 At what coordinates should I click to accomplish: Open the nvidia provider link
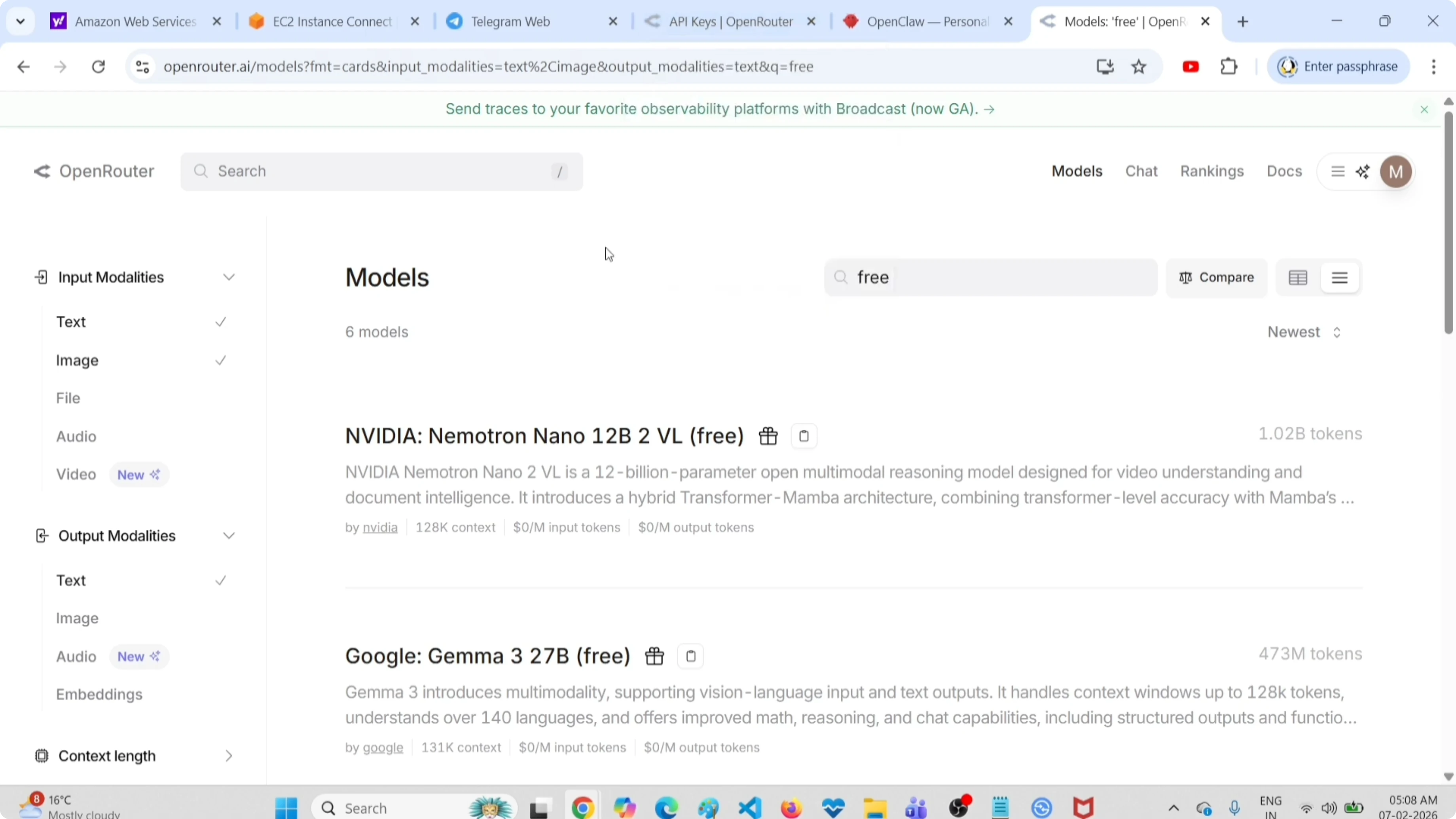(x=380, y=527)
